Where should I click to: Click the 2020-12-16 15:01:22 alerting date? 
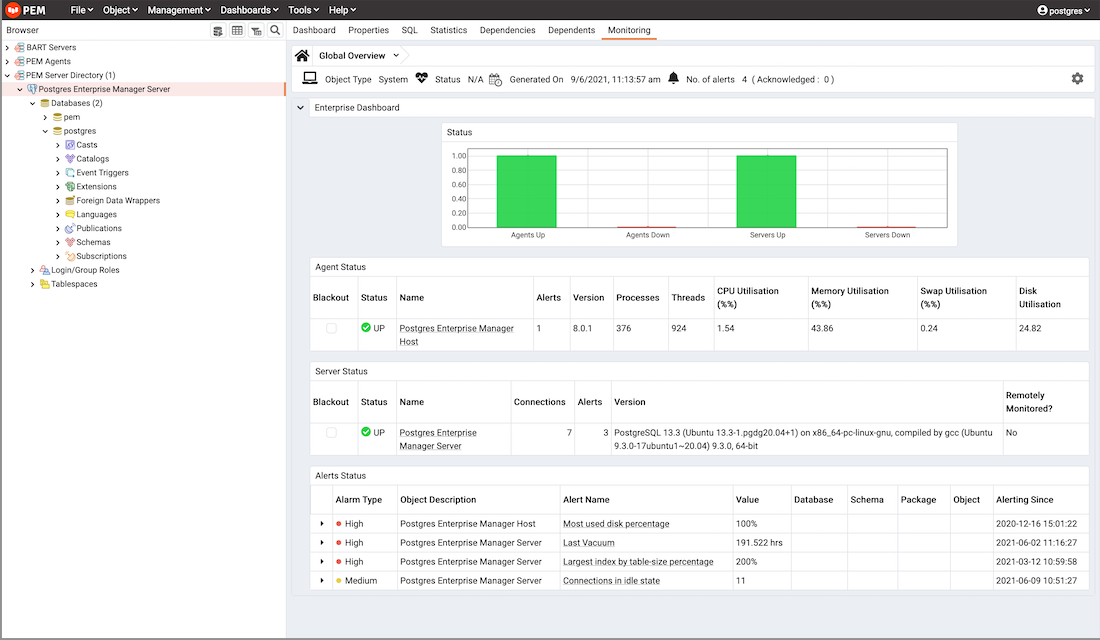coord(1036,524)
